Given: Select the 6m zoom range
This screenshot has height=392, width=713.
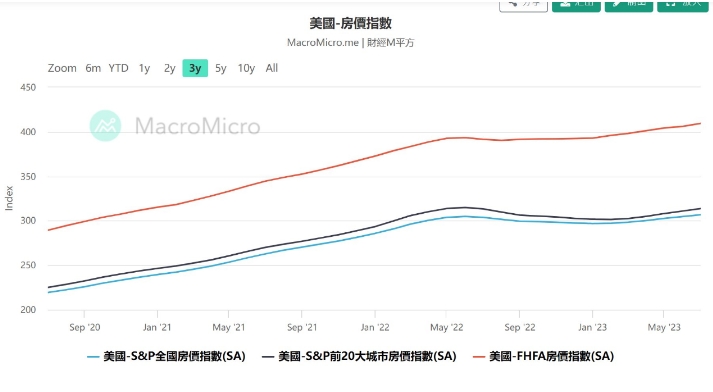Looking at the screenshot, I should tap(93, 68).
